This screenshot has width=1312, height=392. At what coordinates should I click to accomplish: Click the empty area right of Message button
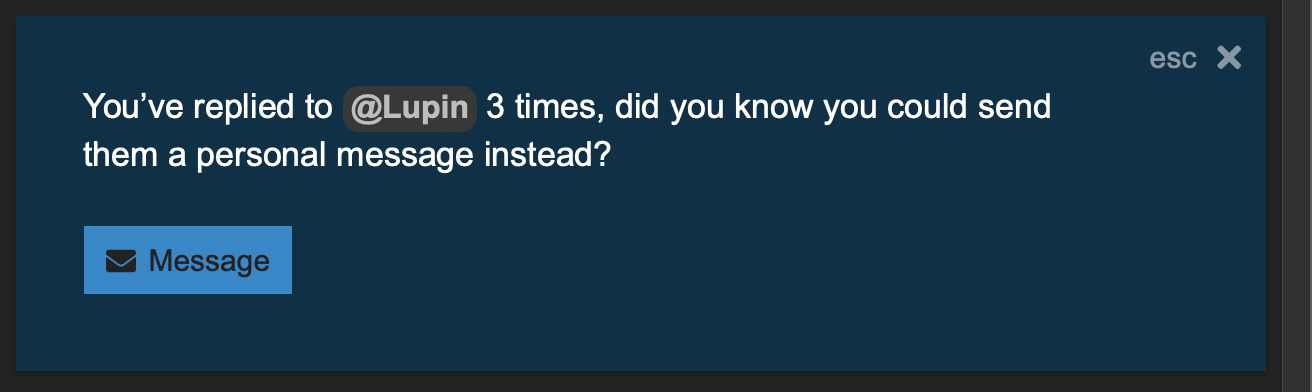(x=700, y=260)
